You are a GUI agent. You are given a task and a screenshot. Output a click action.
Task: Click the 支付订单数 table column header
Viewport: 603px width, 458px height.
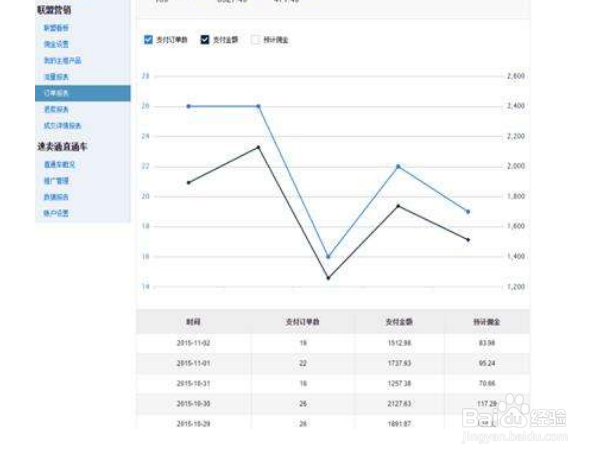tap(303, 322)
